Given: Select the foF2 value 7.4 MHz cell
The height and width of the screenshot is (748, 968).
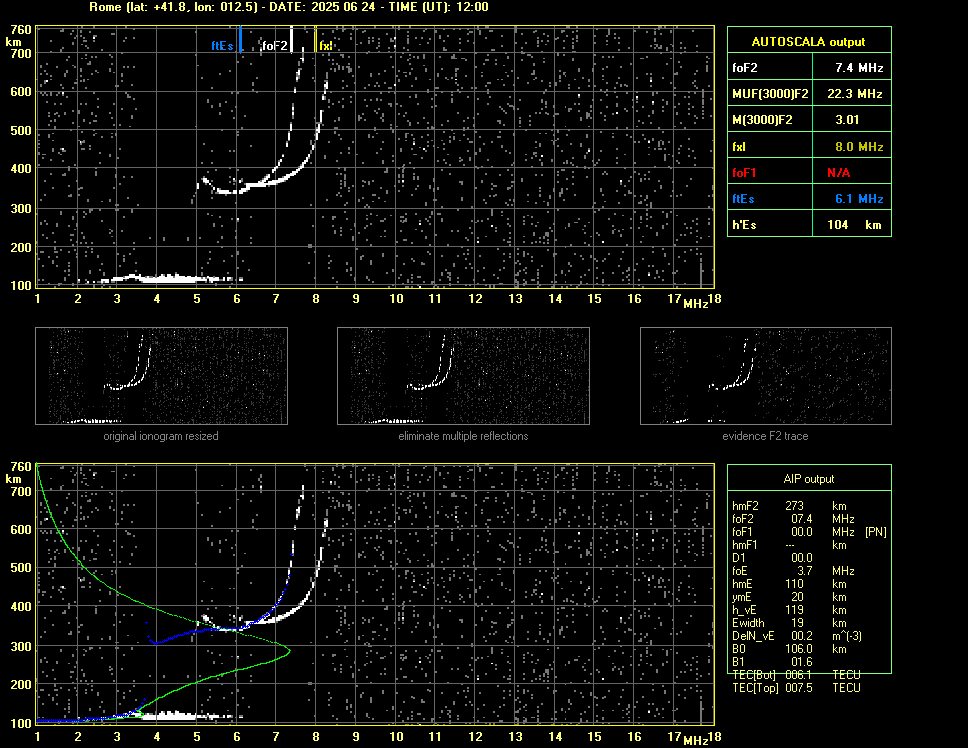Looking at the screenshot, I should pyautogui.click(x=852, y=67).
